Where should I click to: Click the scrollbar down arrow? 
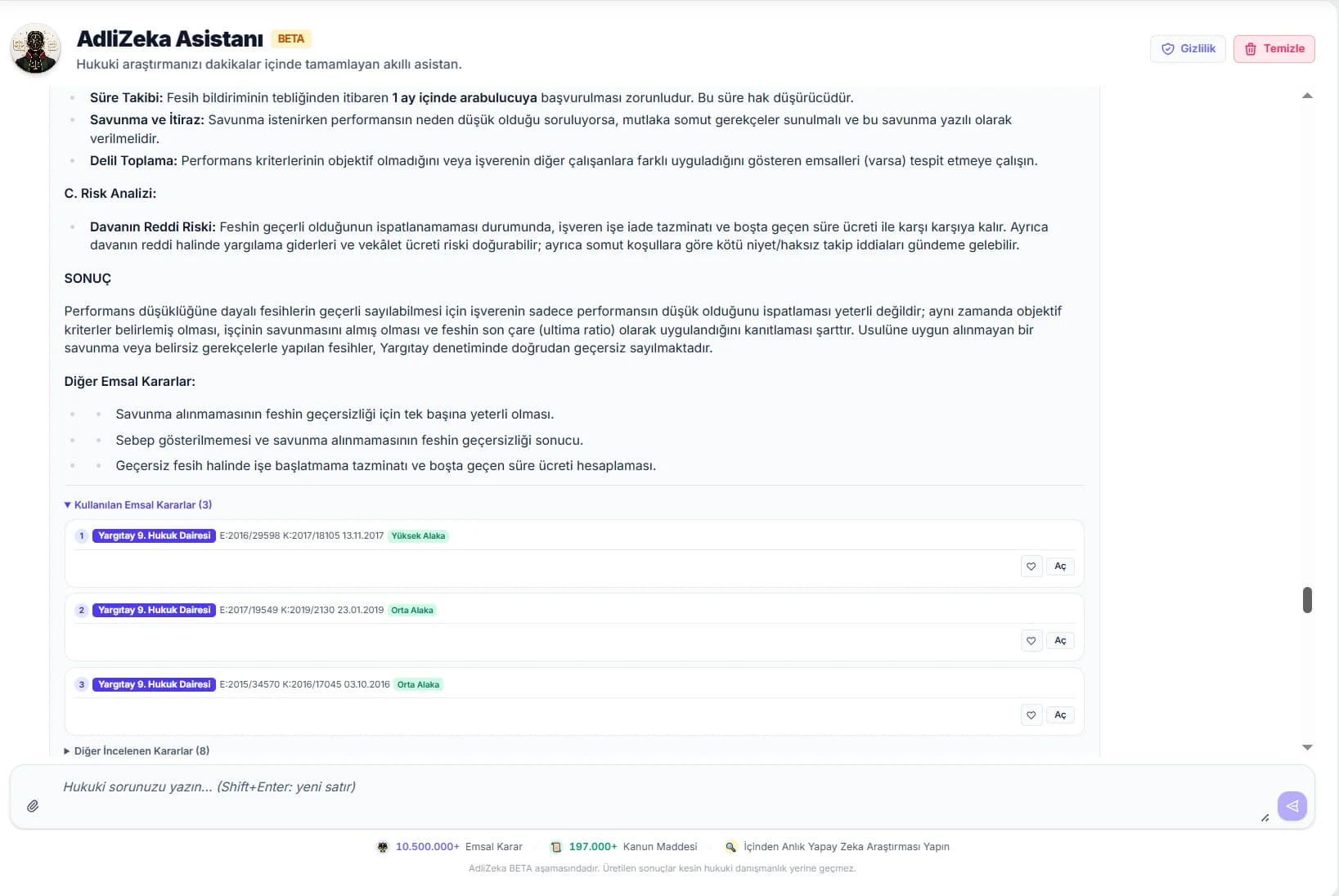pos(1307,747)
